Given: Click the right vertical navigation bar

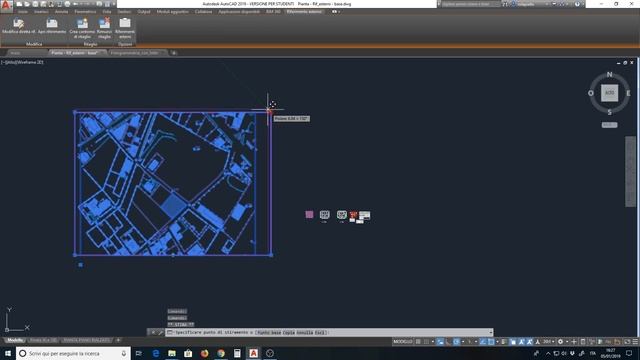Looking at the screenshot, I should [630, 171].
